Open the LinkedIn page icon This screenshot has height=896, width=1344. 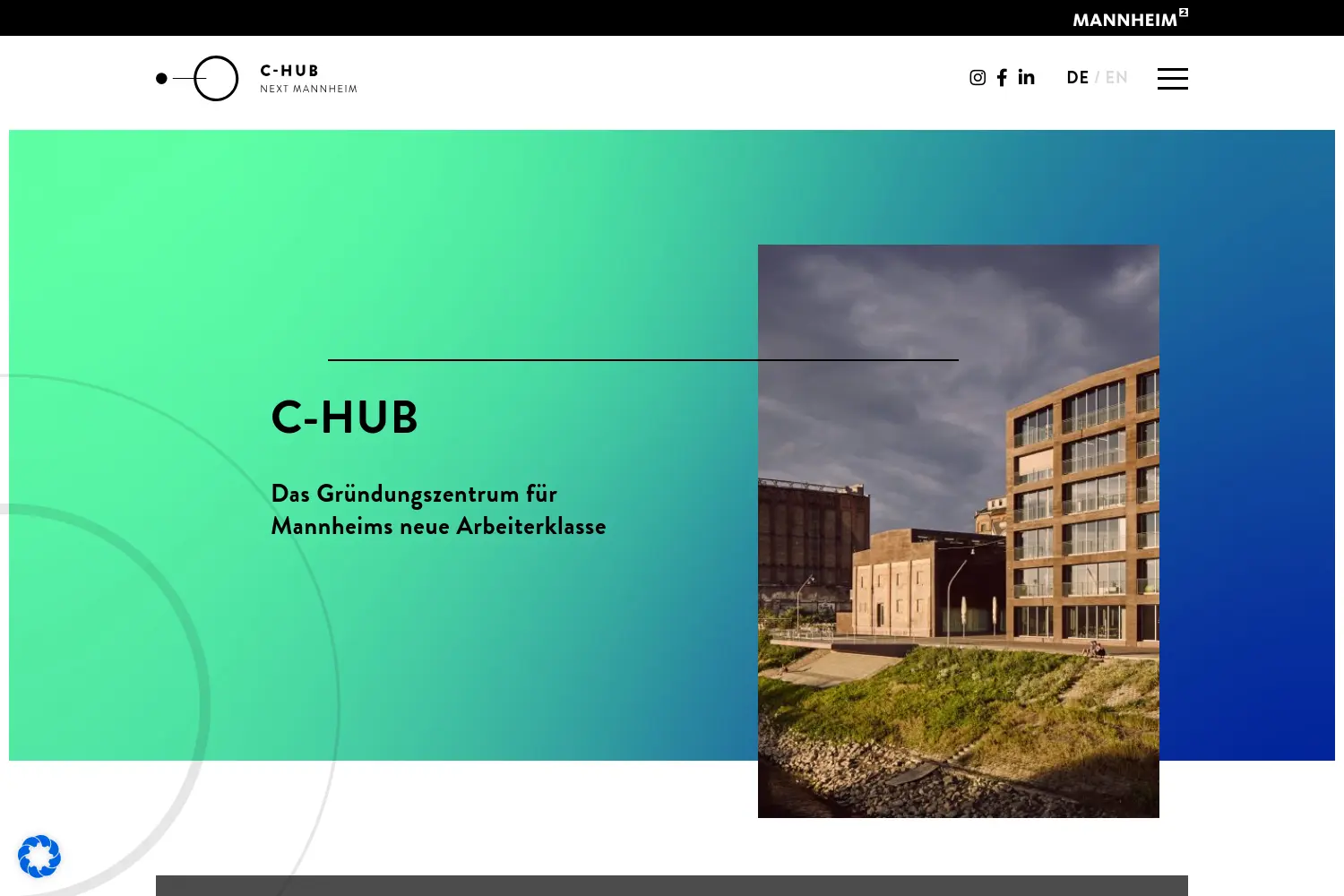coord(1027,77)
